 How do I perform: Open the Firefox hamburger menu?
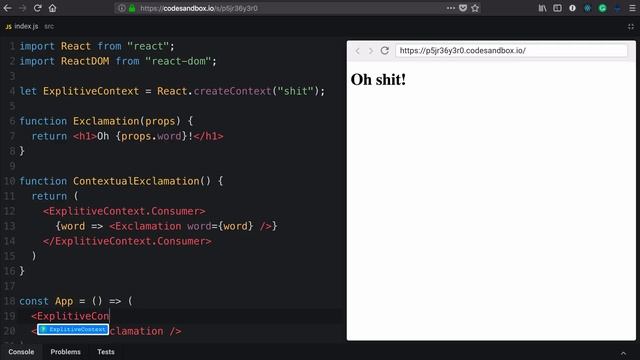tap(632, 8)
